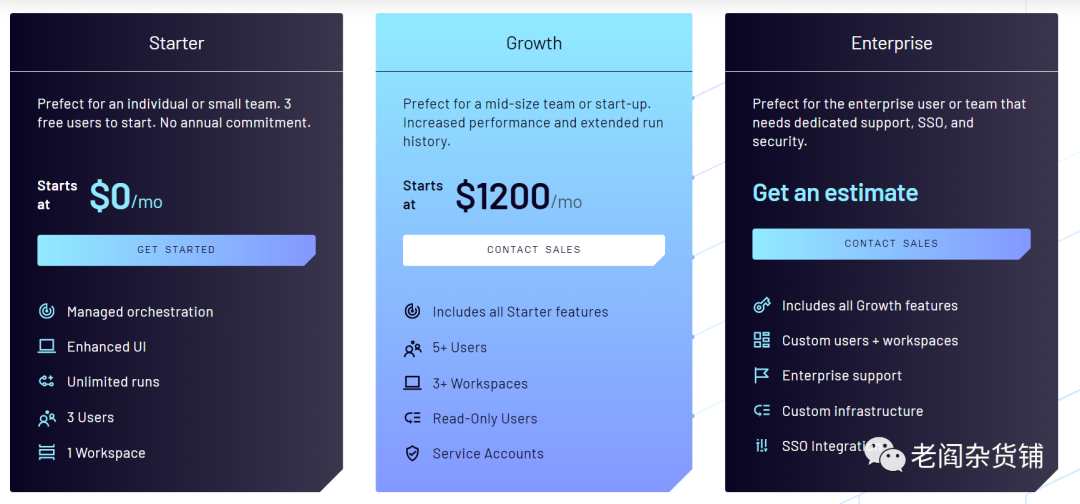The image size is (1080, 504).
Task: Click the Enhanced UI laptop icon
Action: 46,346
